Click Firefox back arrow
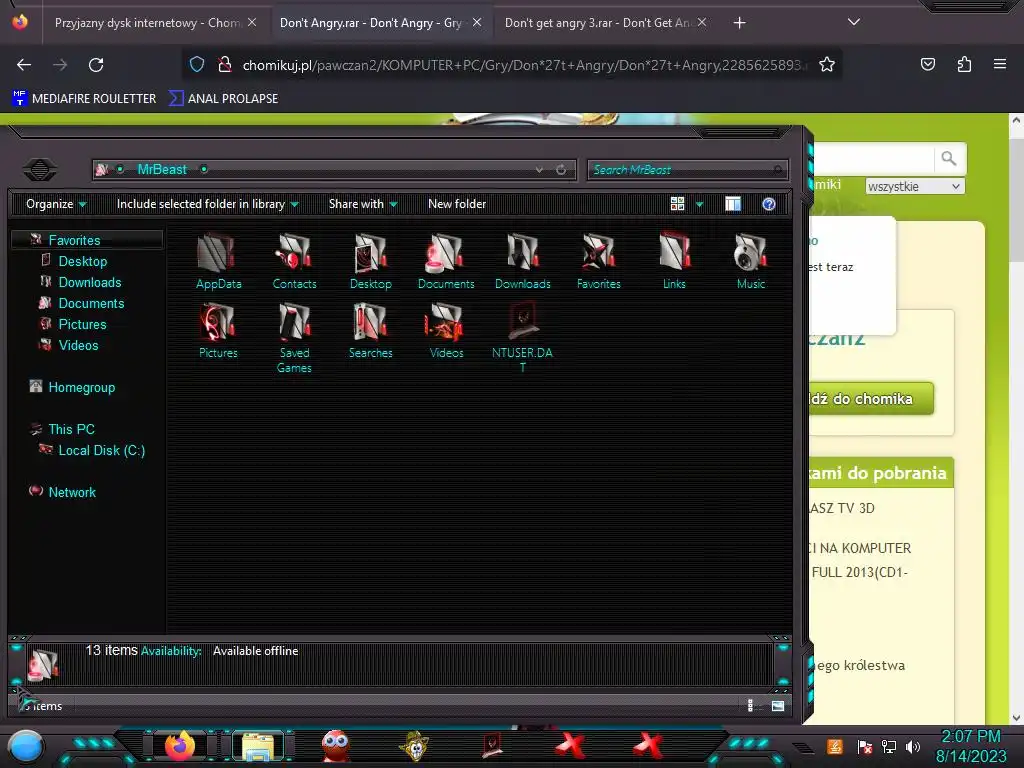 coord(24,65)
